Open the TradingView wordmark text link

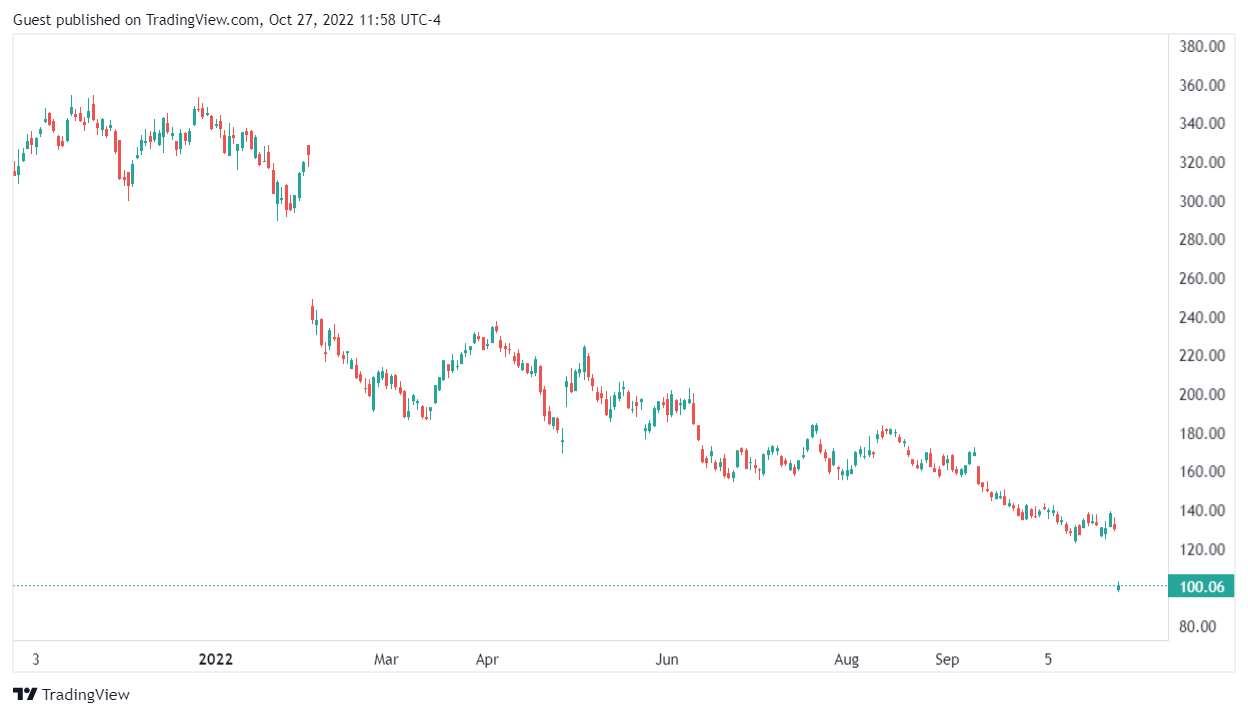tap(86, 694)
